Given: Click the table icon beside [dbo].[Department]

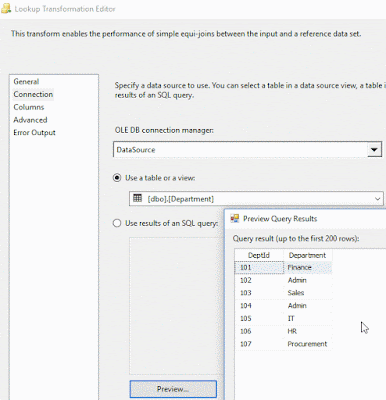Looking at the screenshot, I should tap(137, 198).
